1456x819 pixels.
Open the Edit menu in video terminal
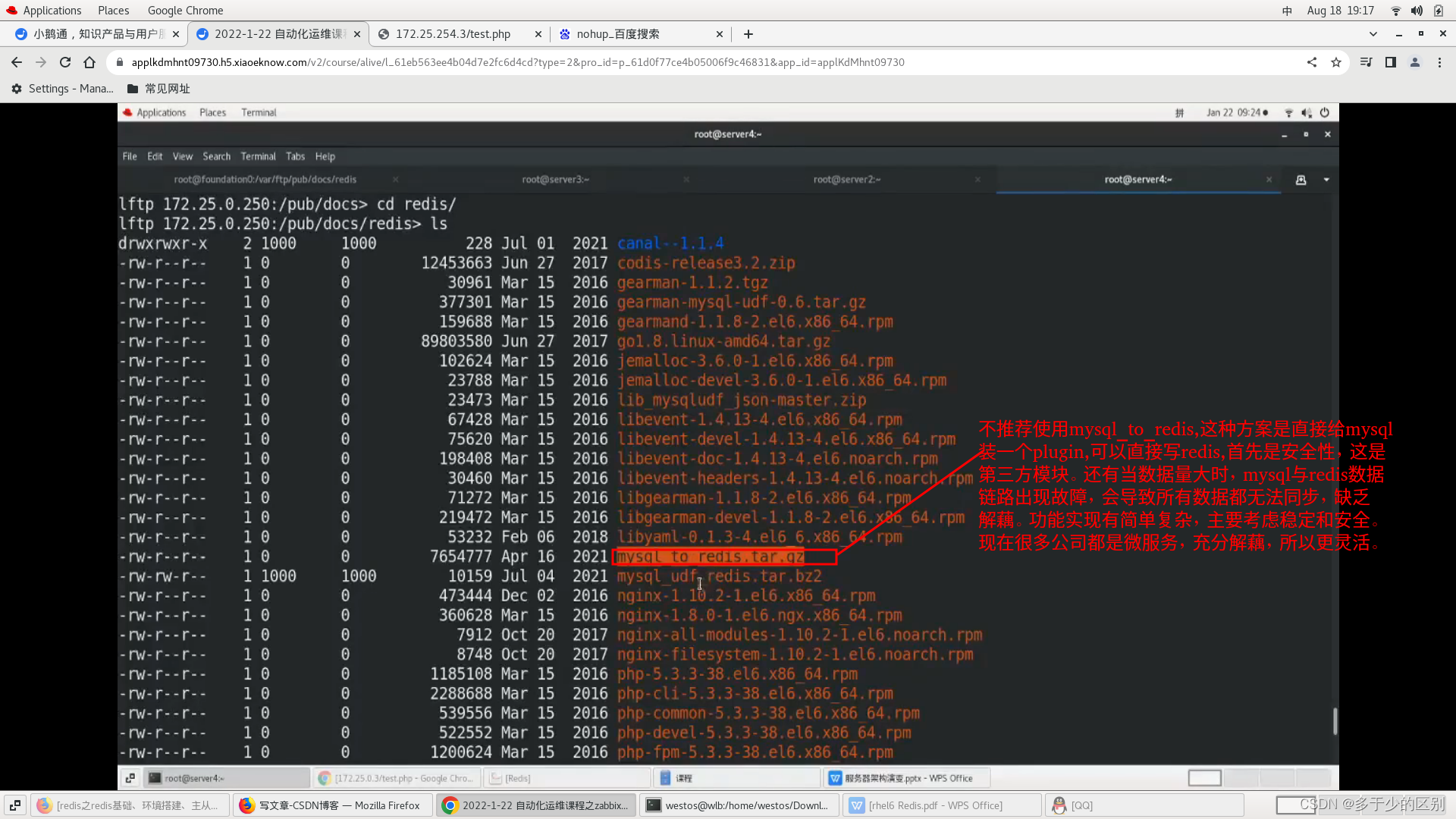pos(155,156)
